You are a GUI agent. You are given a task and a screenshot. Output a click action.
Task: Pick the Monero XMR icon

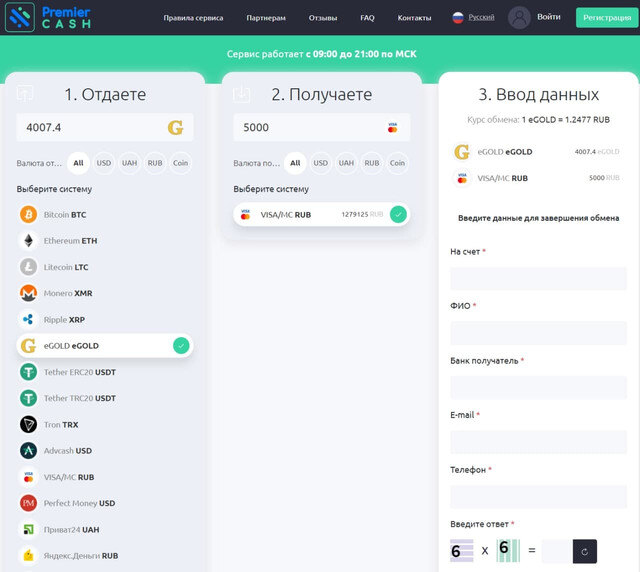(28, 293)
